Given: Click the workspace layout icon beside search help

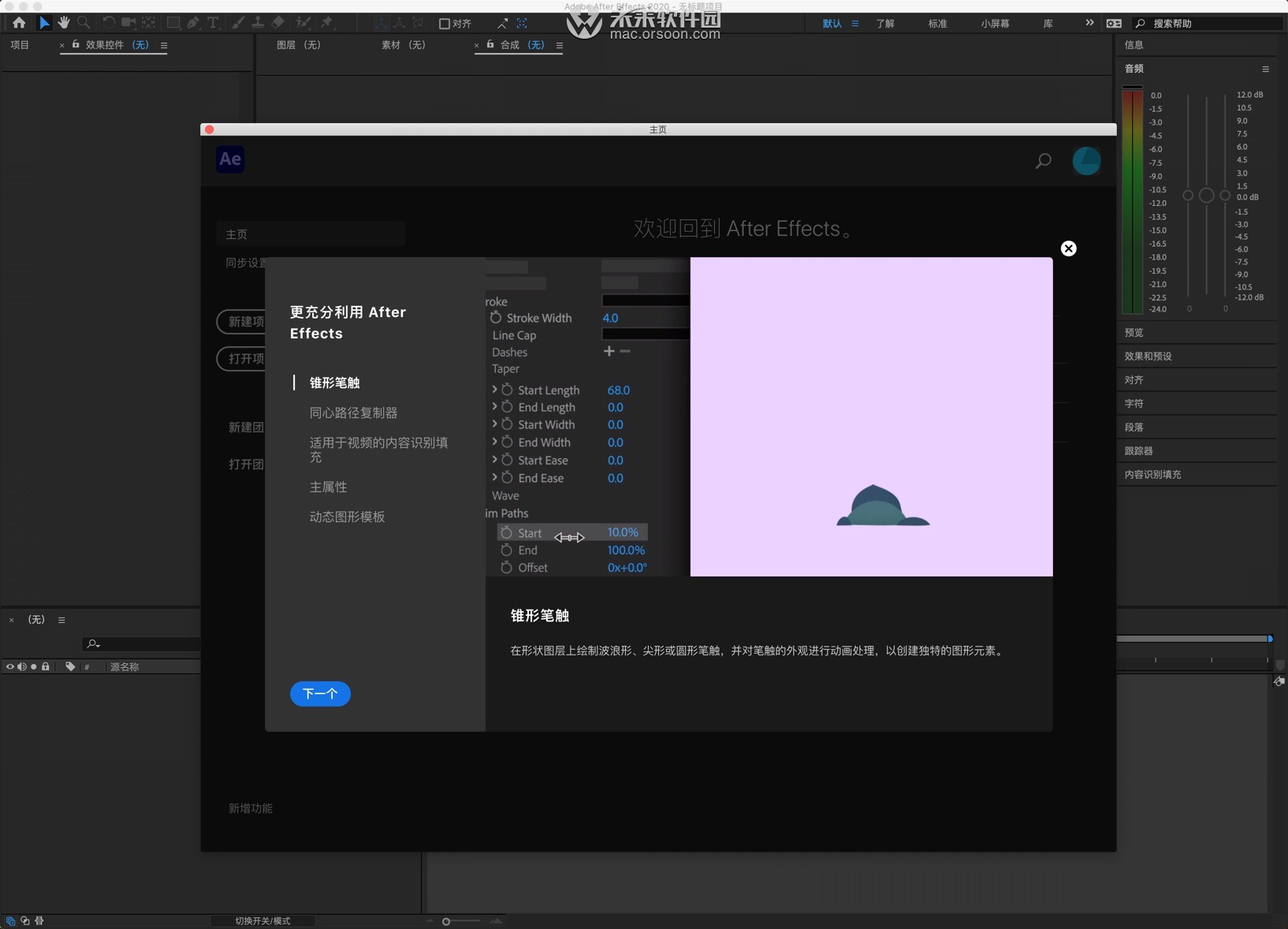Looking at the screenshot, I should pos(1114,24).
